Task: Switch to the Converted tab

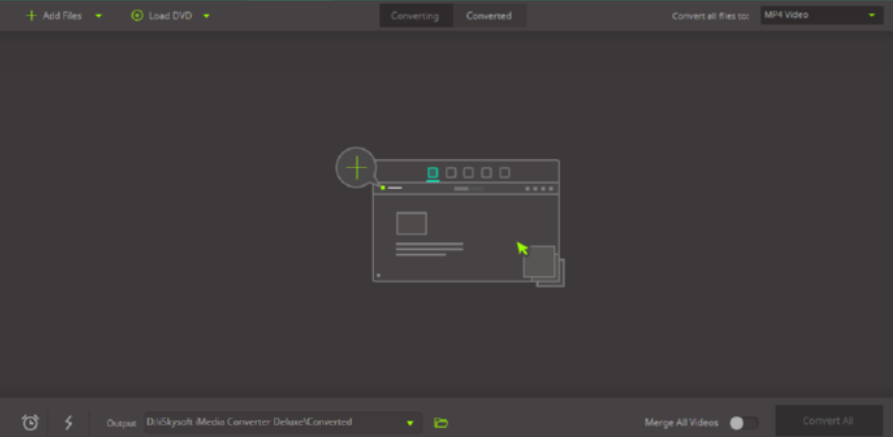Action: (489, 16)
